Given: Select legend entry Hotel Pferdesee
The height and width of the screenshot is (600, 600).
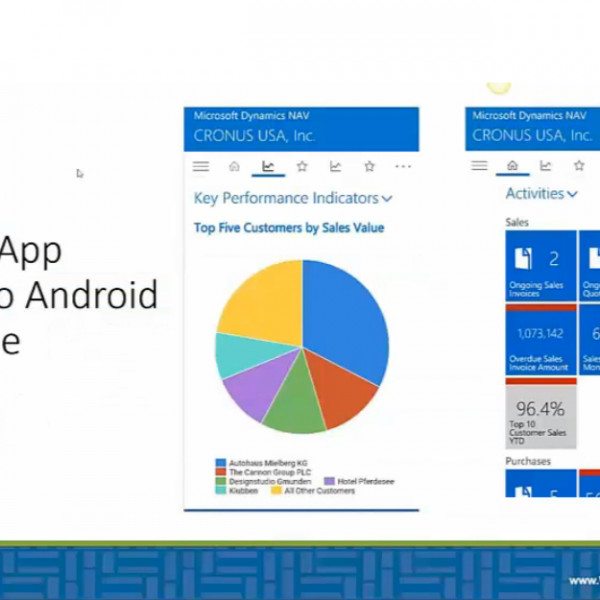Looking at the screenshot, I should pyautogui.click(x=359, y=481).
